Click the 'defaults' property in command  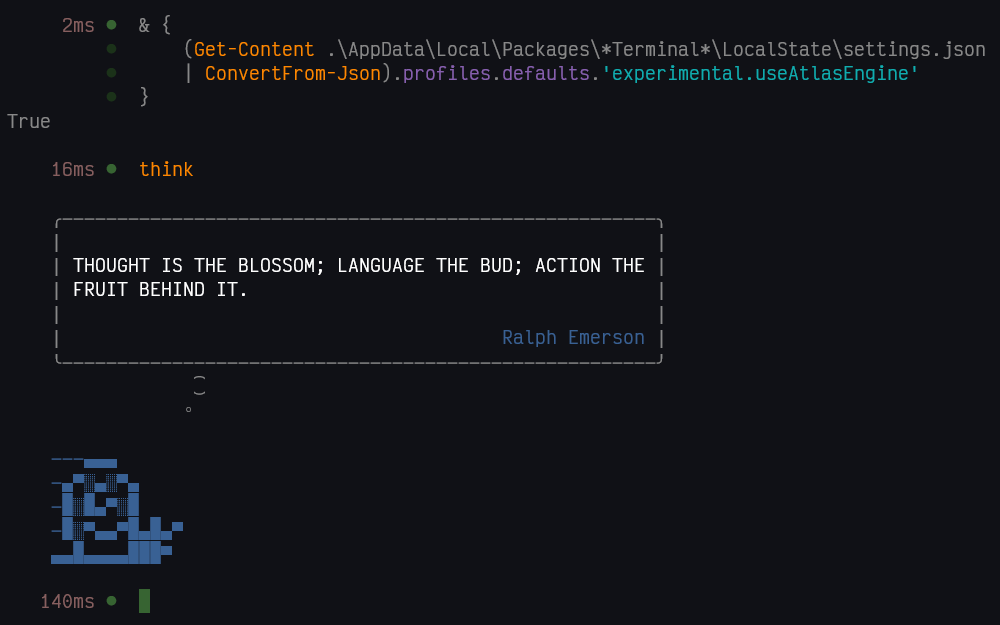pyautogui.click(x=545, y=73)
